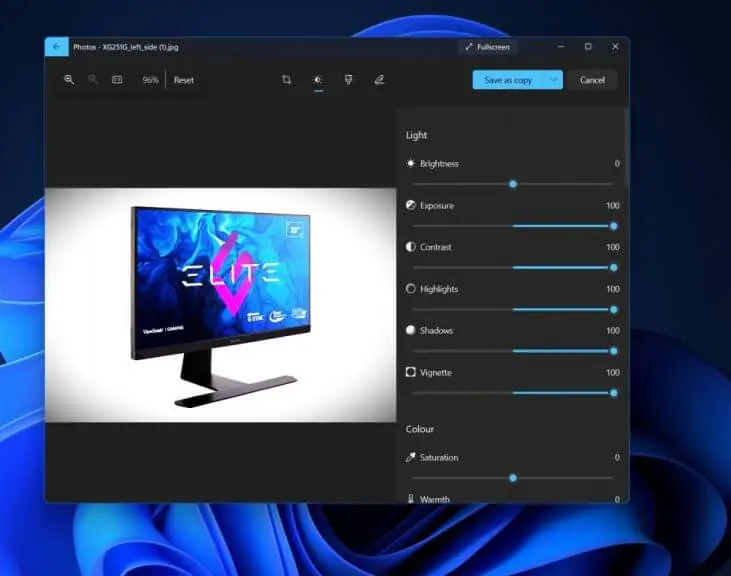
Task: Click the Exposure slider handle
Action: coord(613,226)
